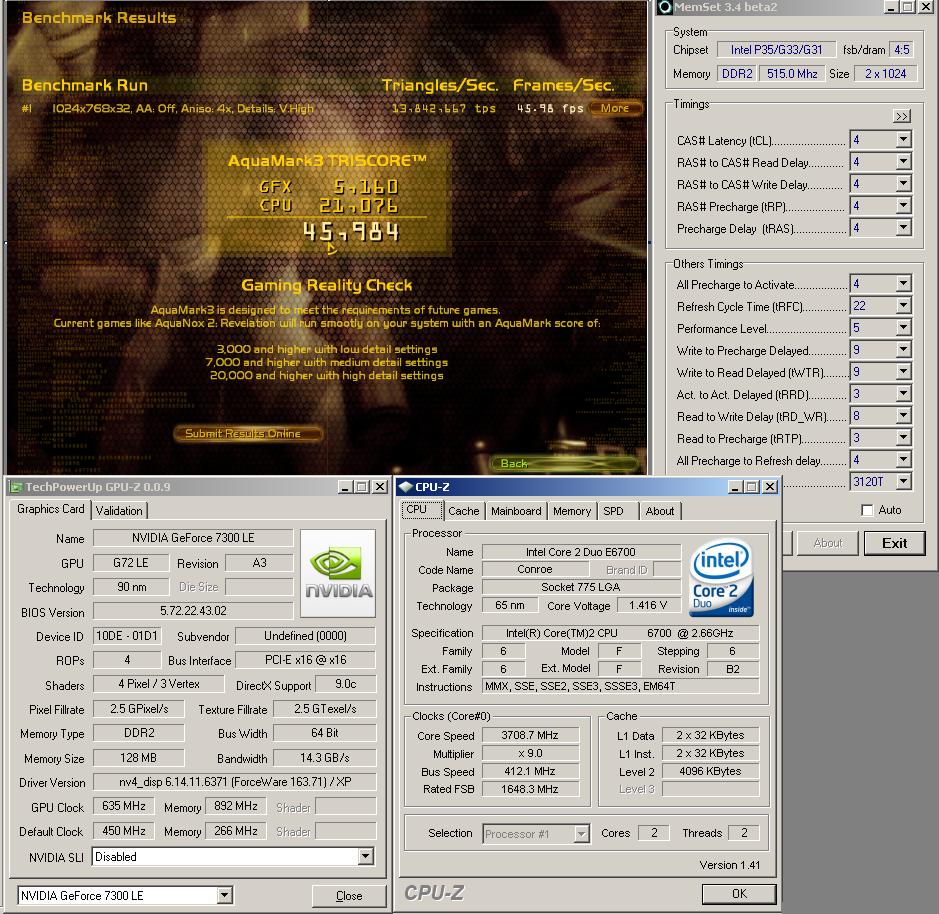This screenshot has height=914, width=939.
Task: Close the MemSet window with X
Action: 926,7
